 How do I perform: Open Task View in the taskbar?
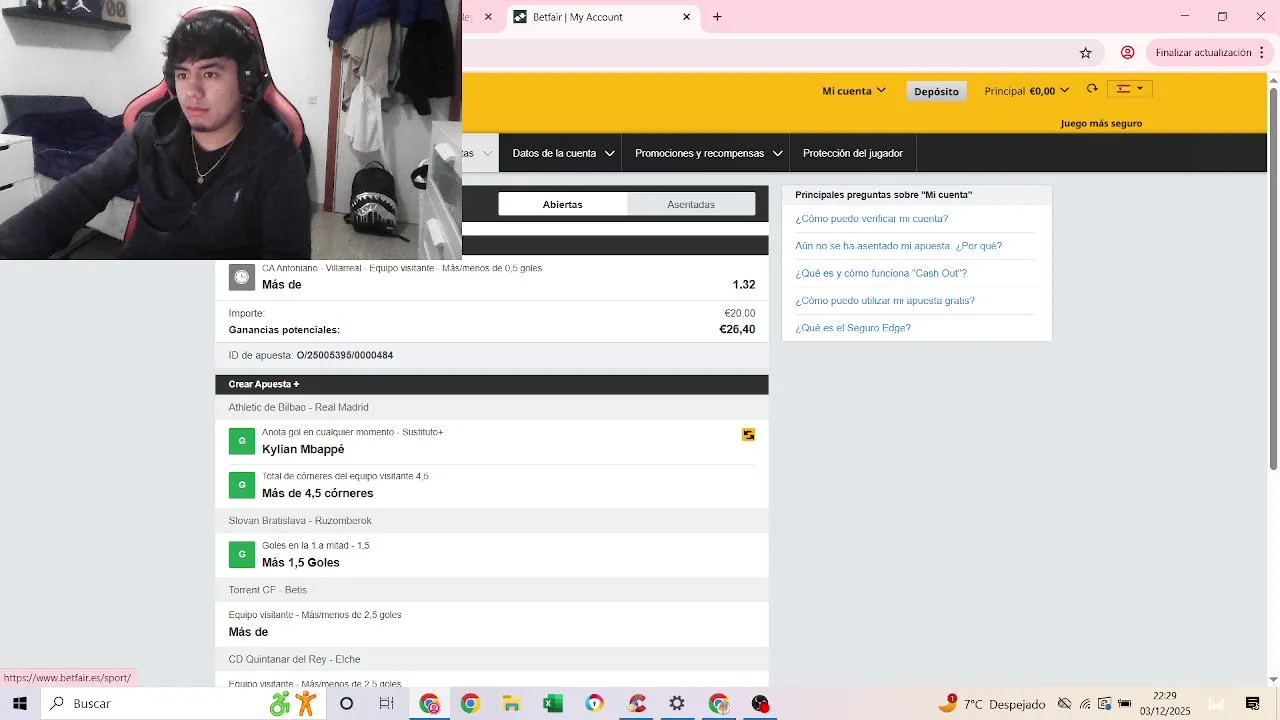[x=386, y=704]
